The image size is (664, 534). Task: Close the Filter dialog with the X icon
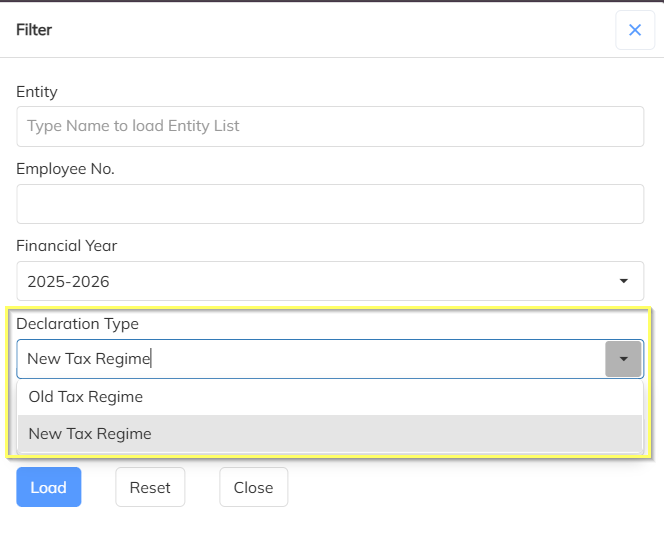click(x=634, y=30)
